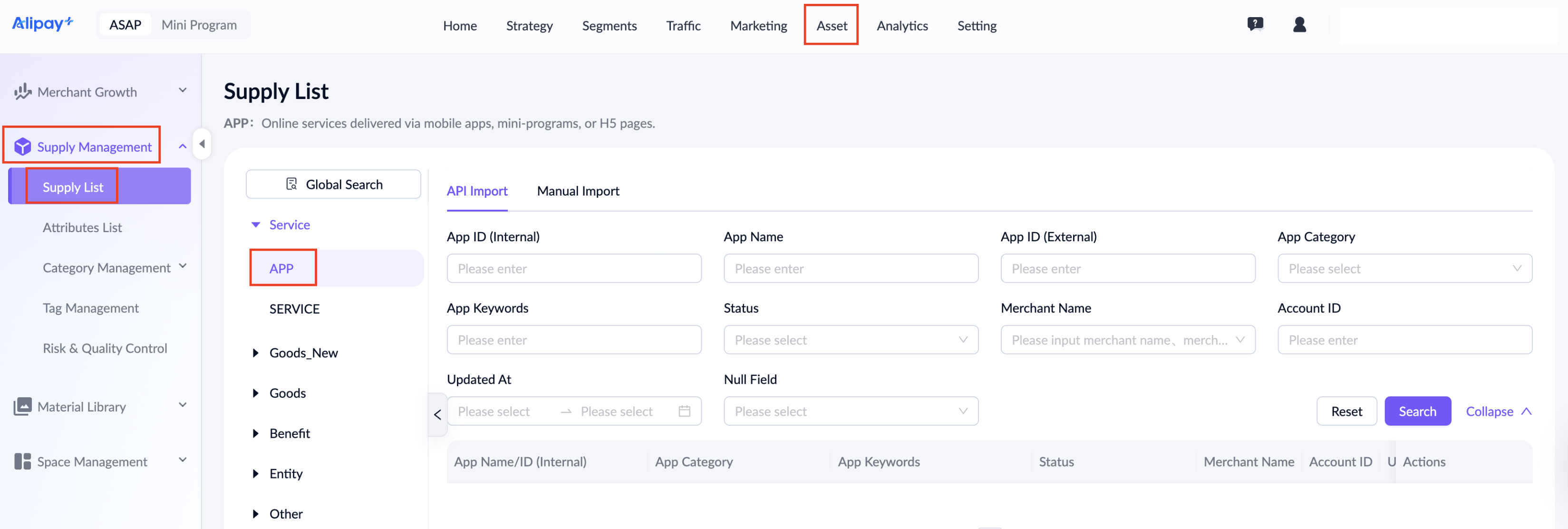Open the Status select dropdown
This screenshot has width=1568, height=529.
click(x=851, y=340)
